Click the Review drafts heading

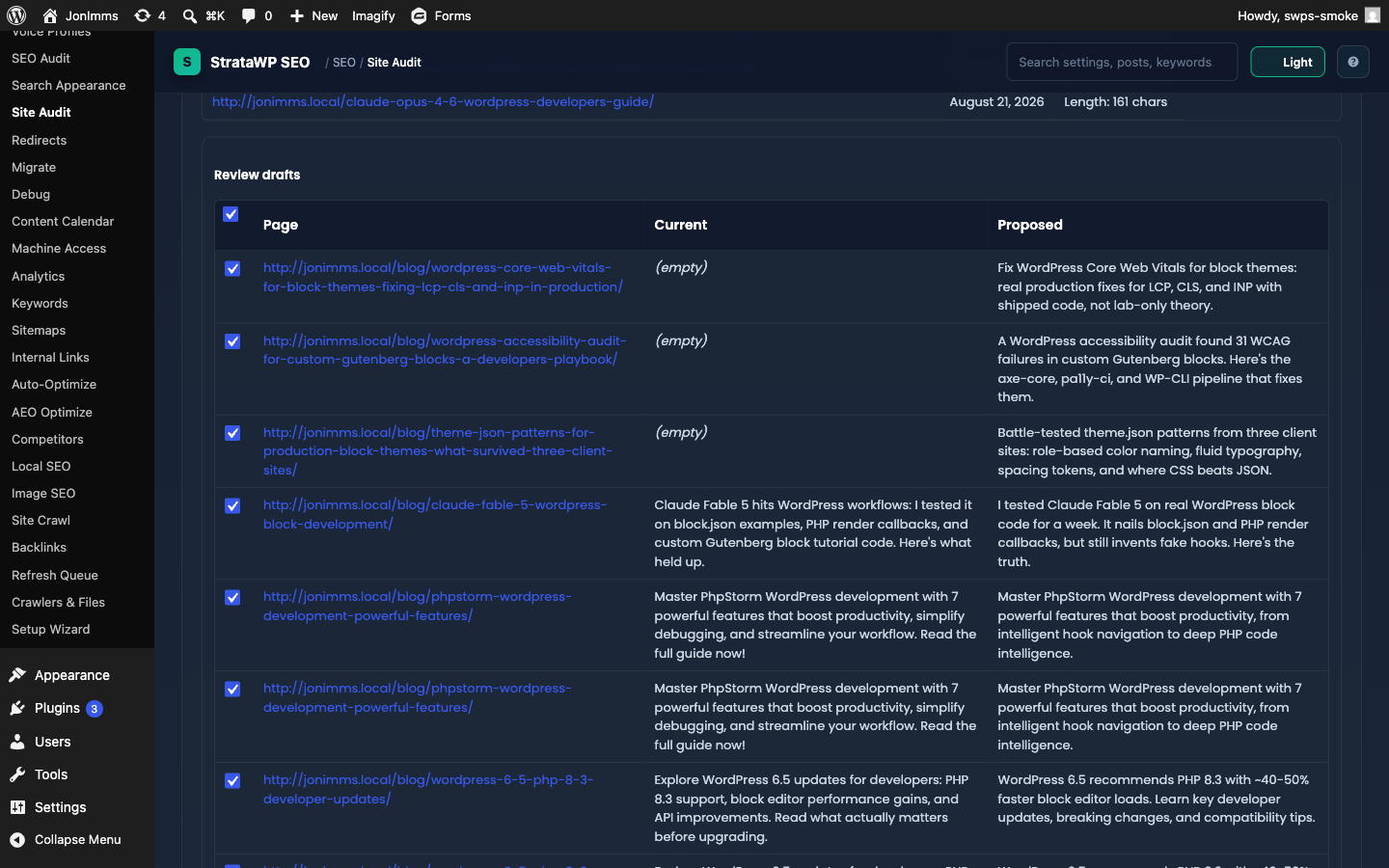(x=258, y=175)
